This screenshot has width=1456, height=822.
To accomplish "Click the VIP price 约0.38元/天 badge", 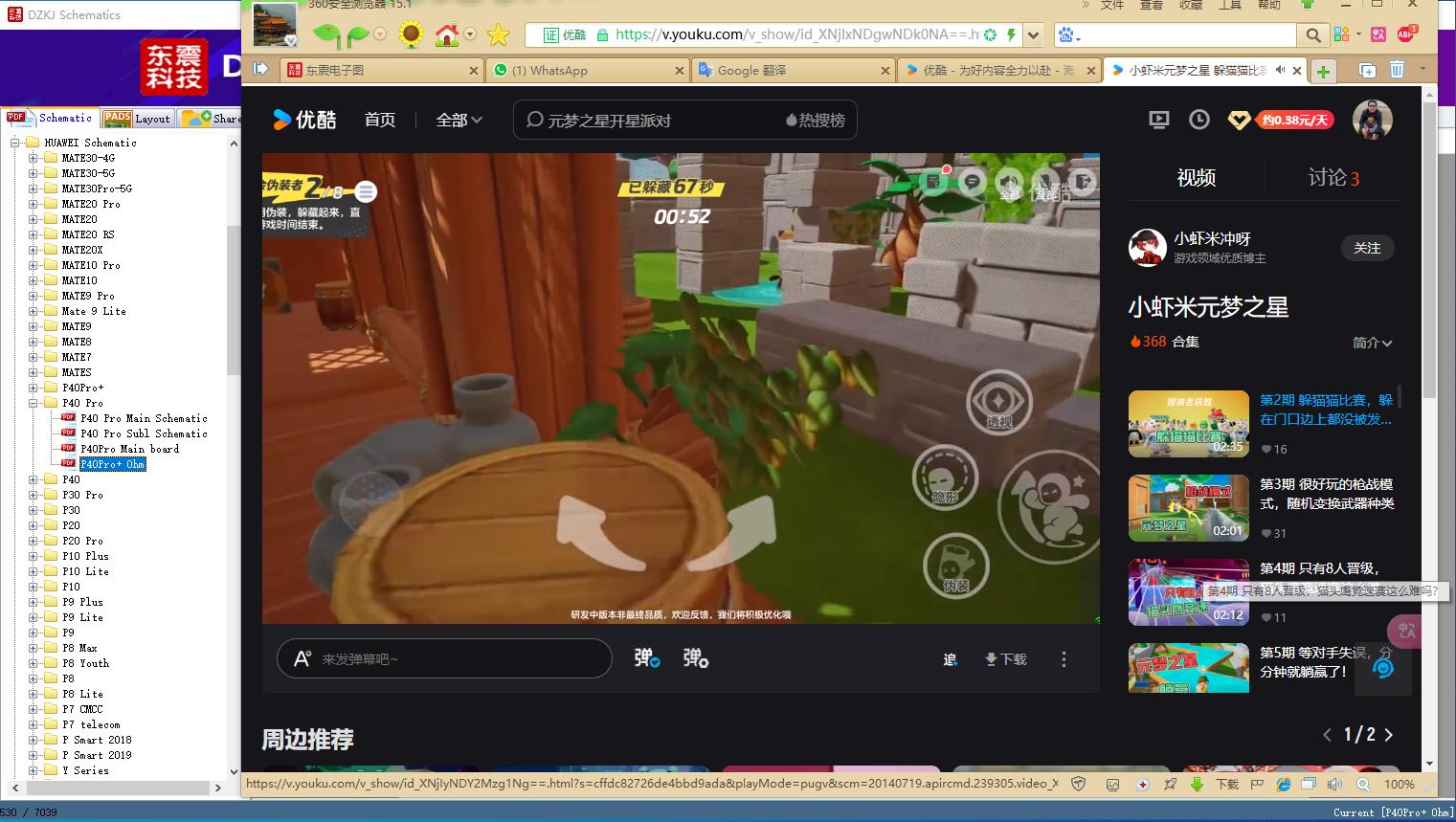I will point(1294,120).
